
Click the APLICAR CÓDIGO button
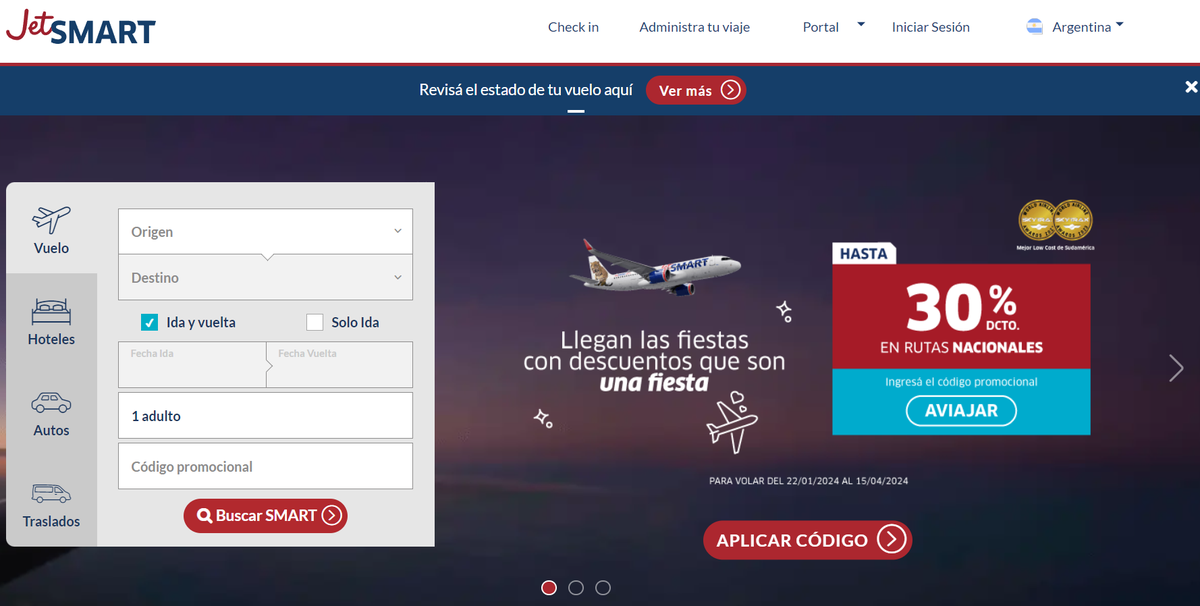click(807, 540)
